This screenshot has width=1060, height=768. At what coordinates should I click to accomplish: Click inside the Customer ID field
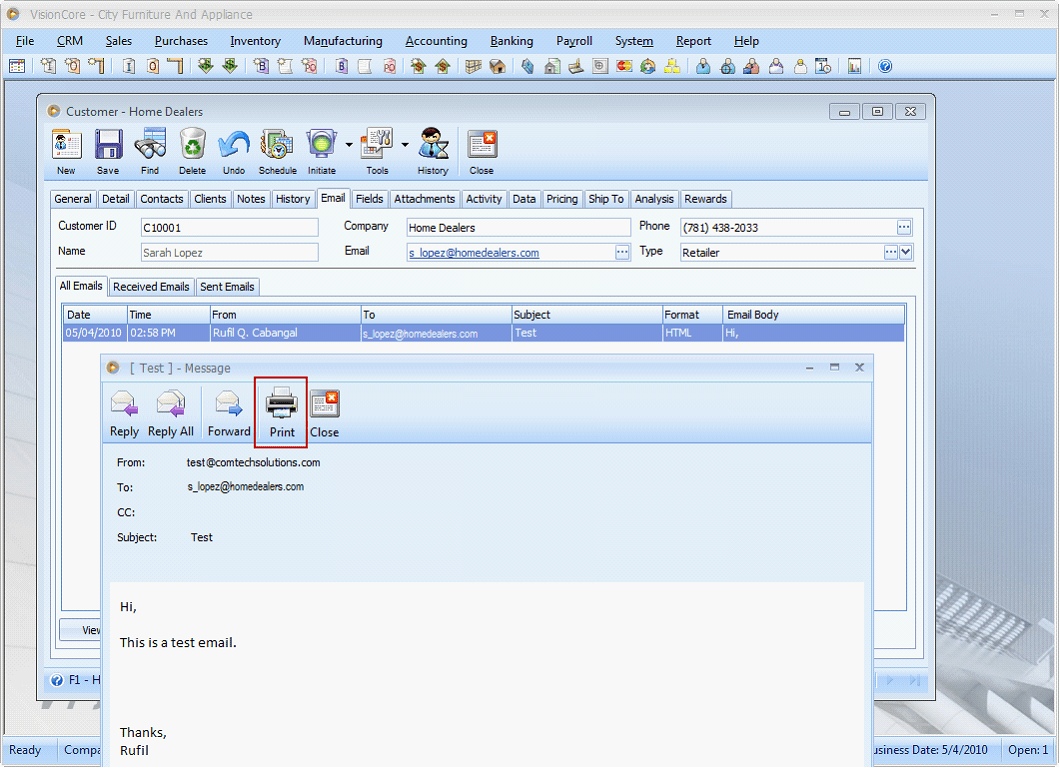click(228, 226)
